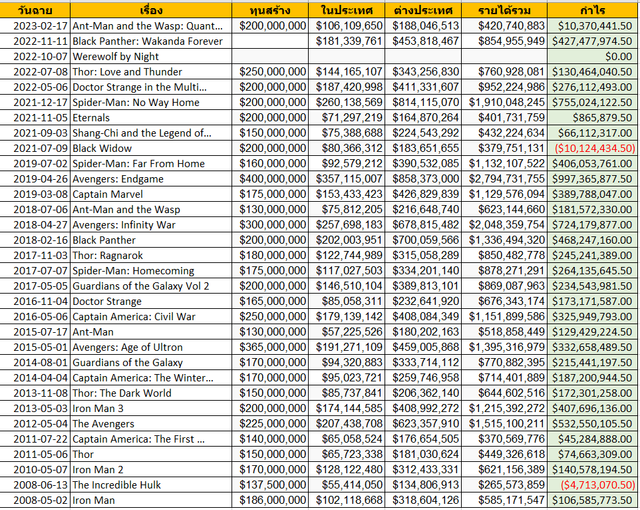The height and width of the screenshot is (510, 640).
Task: Click Captain Marvel domestic $153,433,423
Action: pos(347,194)
